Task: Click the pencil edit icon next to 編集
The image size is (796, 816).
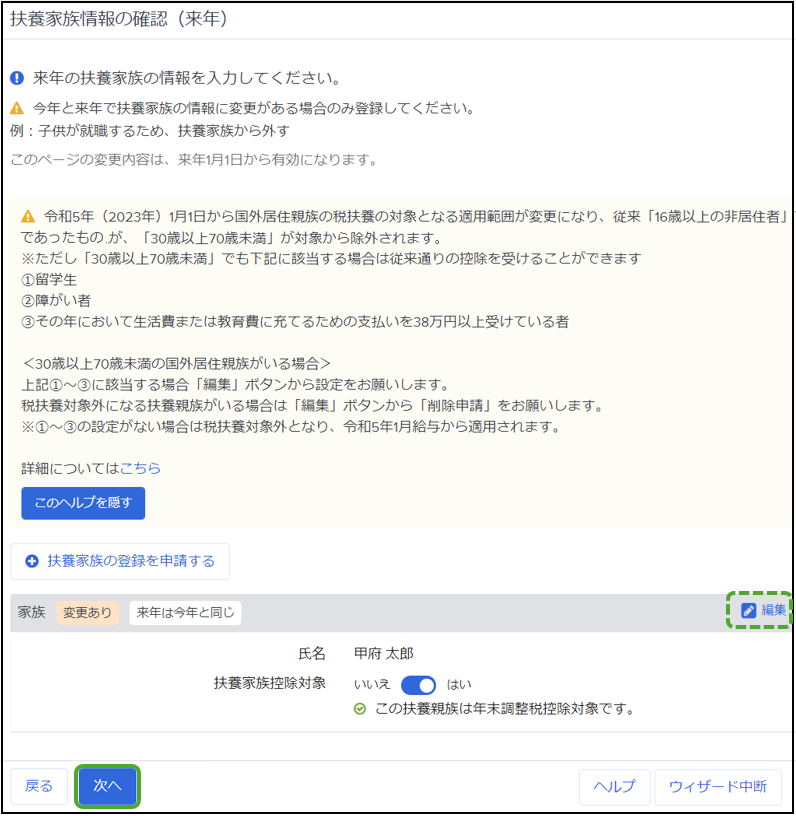Action: pos(748,610)
